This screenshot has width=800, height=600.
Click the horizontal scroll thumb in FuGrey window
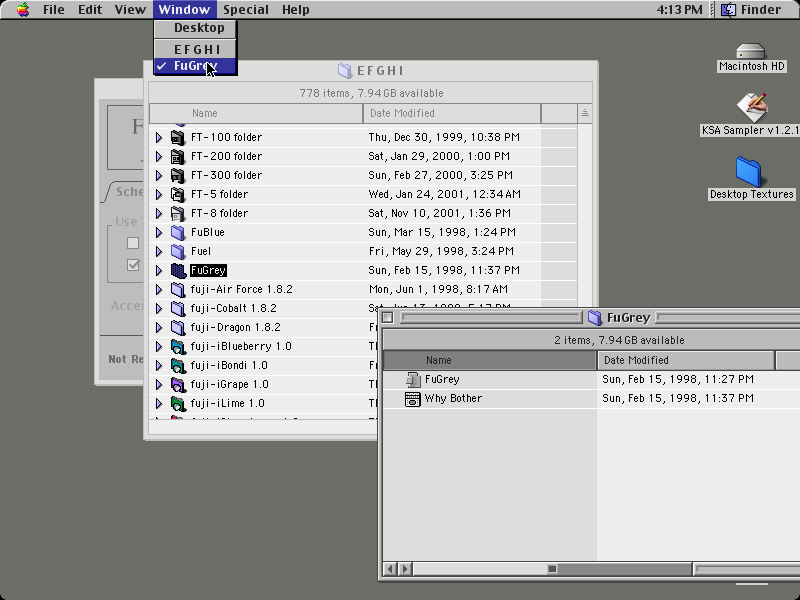point(552,568)
